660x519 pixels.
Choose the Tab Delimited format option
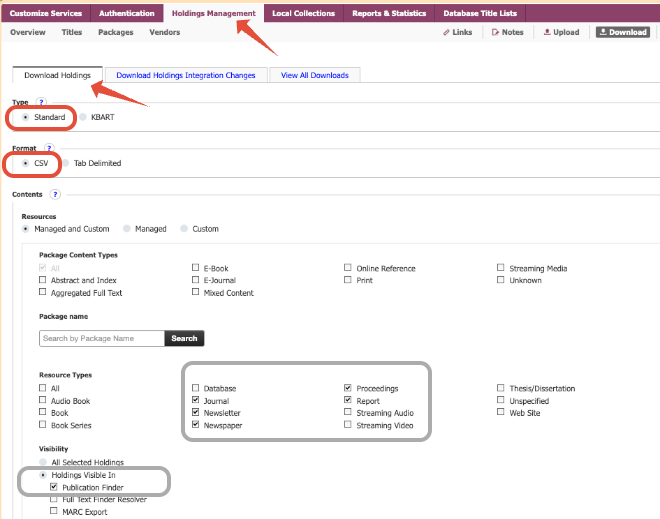pyautogui.click(x=66, y=163)
